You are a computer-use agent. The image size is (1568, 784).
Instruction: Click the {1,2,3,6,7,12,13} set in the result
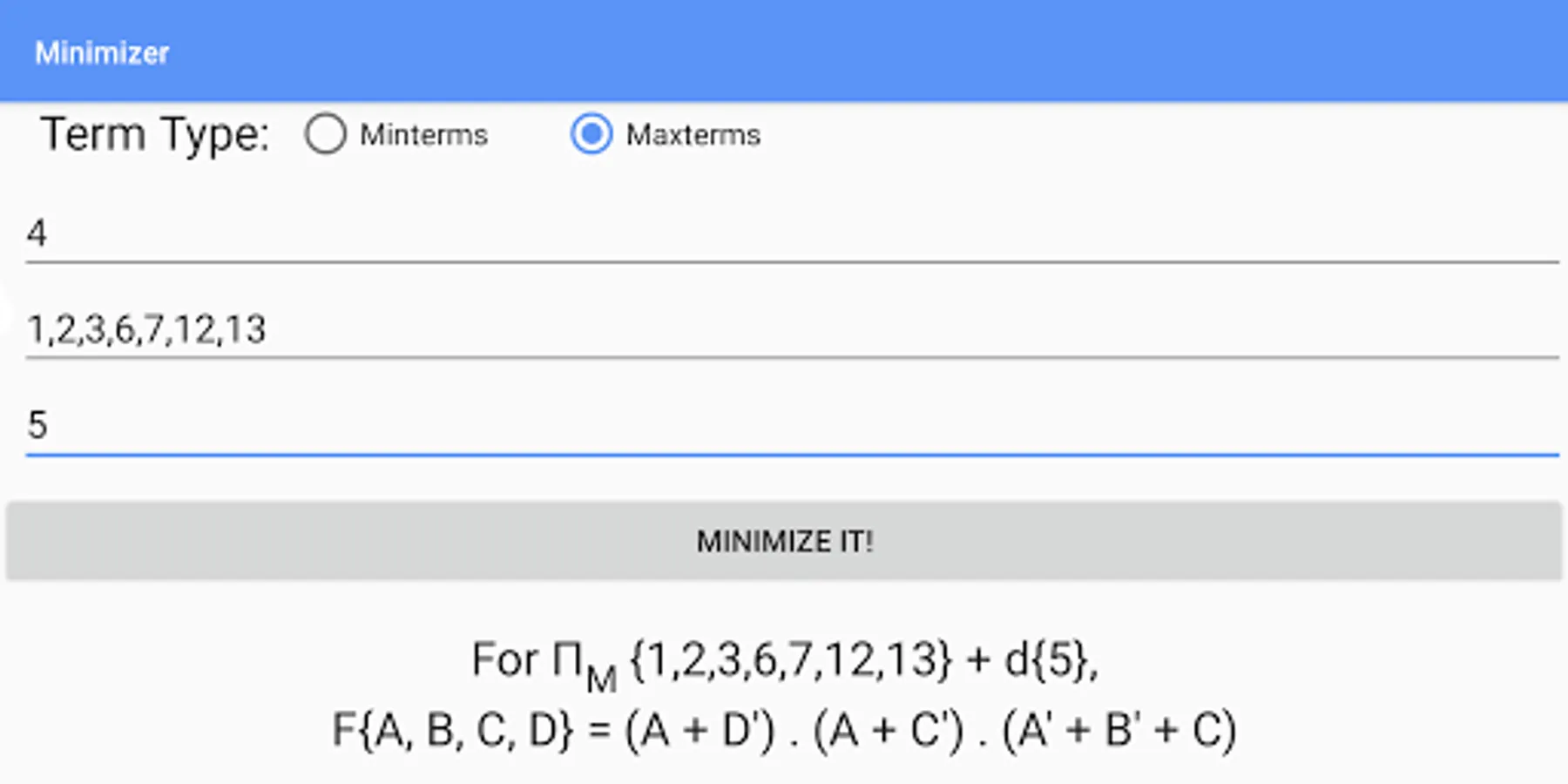pos(789,659)
